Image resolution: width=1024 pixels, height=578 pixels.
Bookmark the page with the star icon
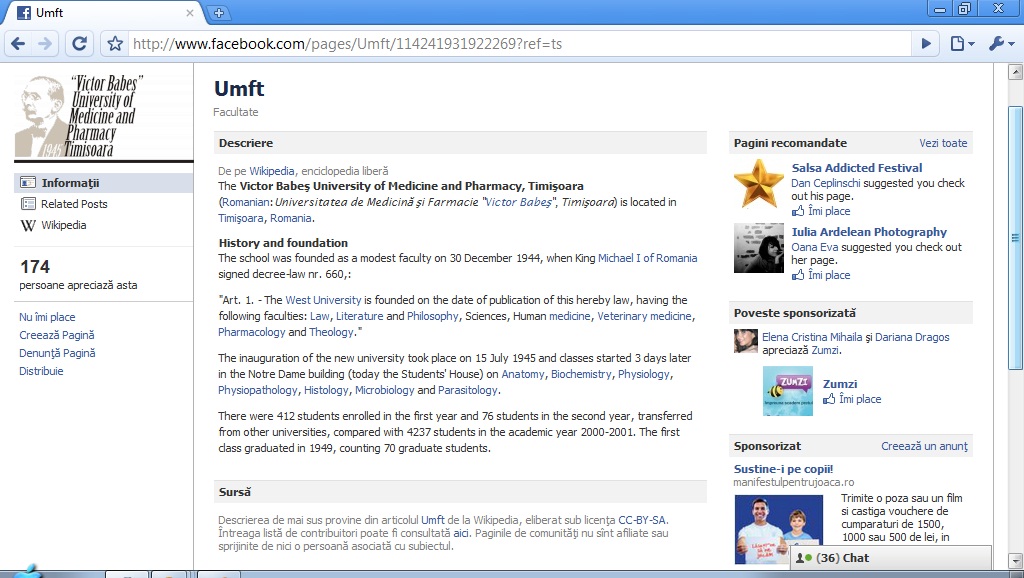115,44
